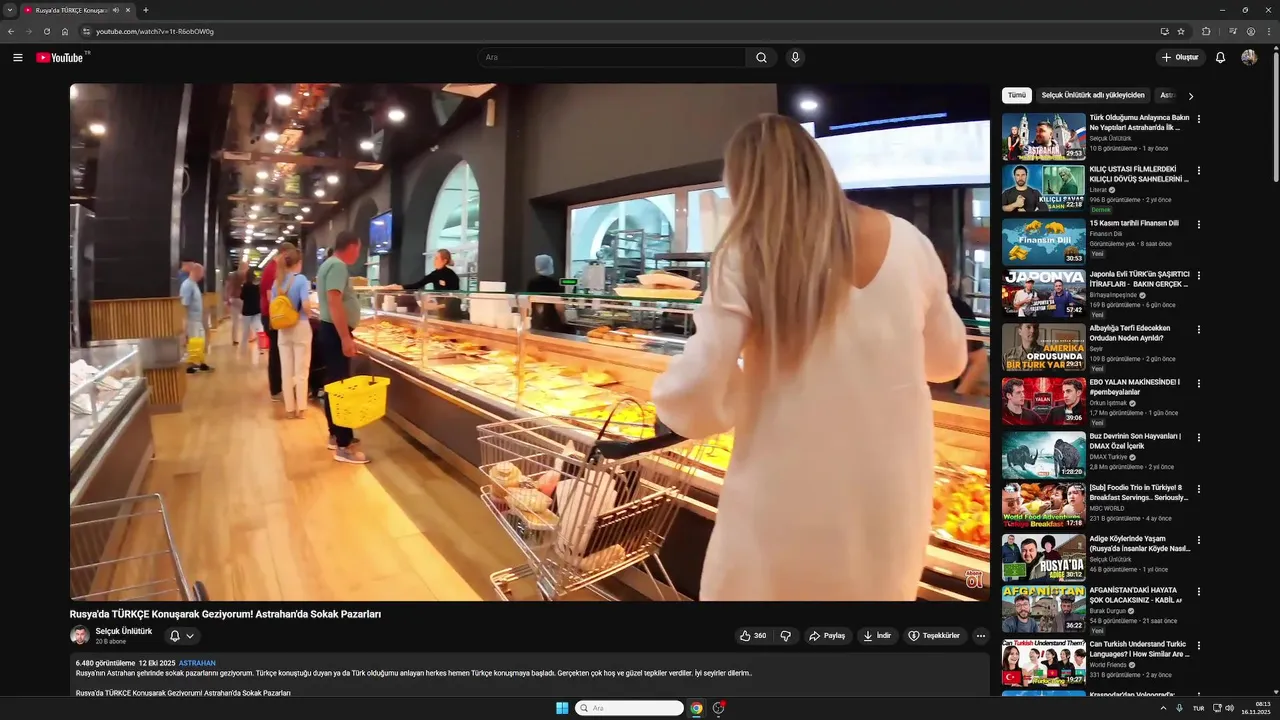Select Selçuk Ünlütürk adlı yükleyiciden chip
Viewport: 1280px width, 720px height.
point(1093,95)
